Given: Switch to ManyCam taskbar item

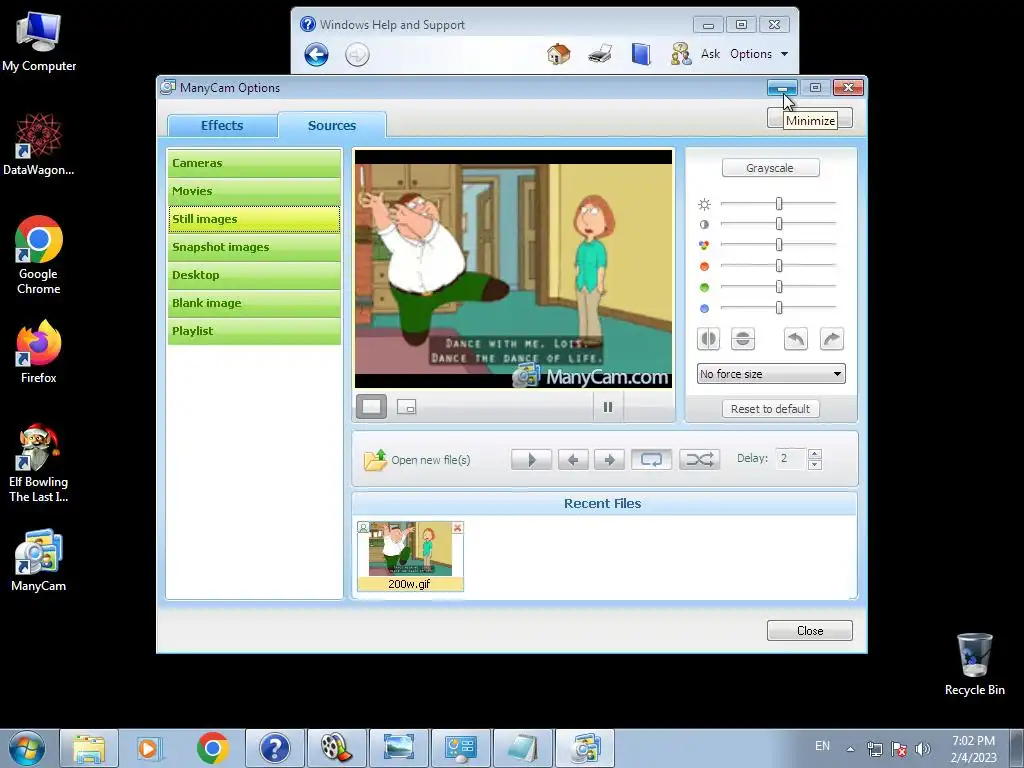Looking at the screenshot, I should click(x=586, y=748).
